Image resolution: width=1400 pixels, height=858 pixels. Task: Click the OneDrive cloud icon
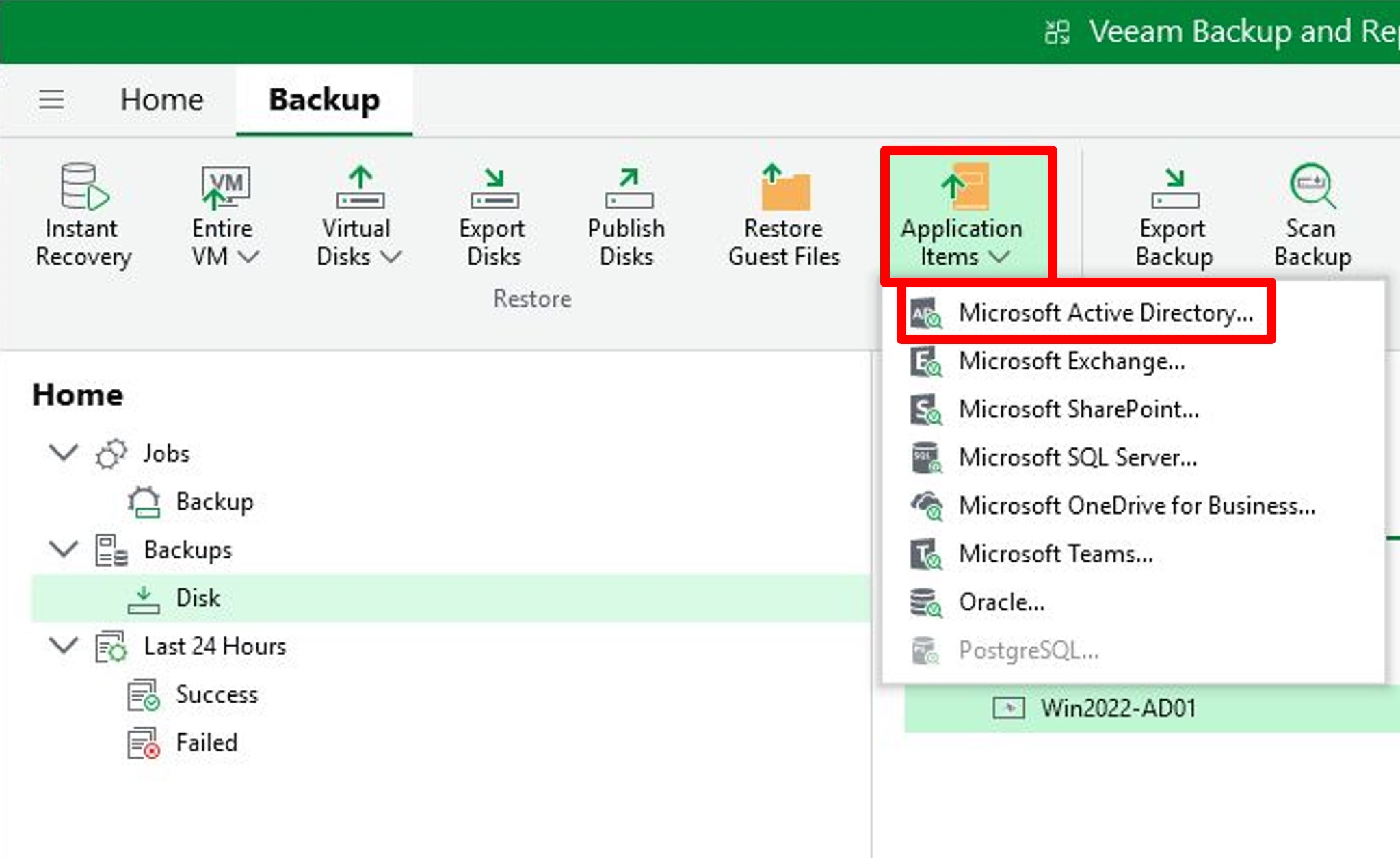click(926, 506)
